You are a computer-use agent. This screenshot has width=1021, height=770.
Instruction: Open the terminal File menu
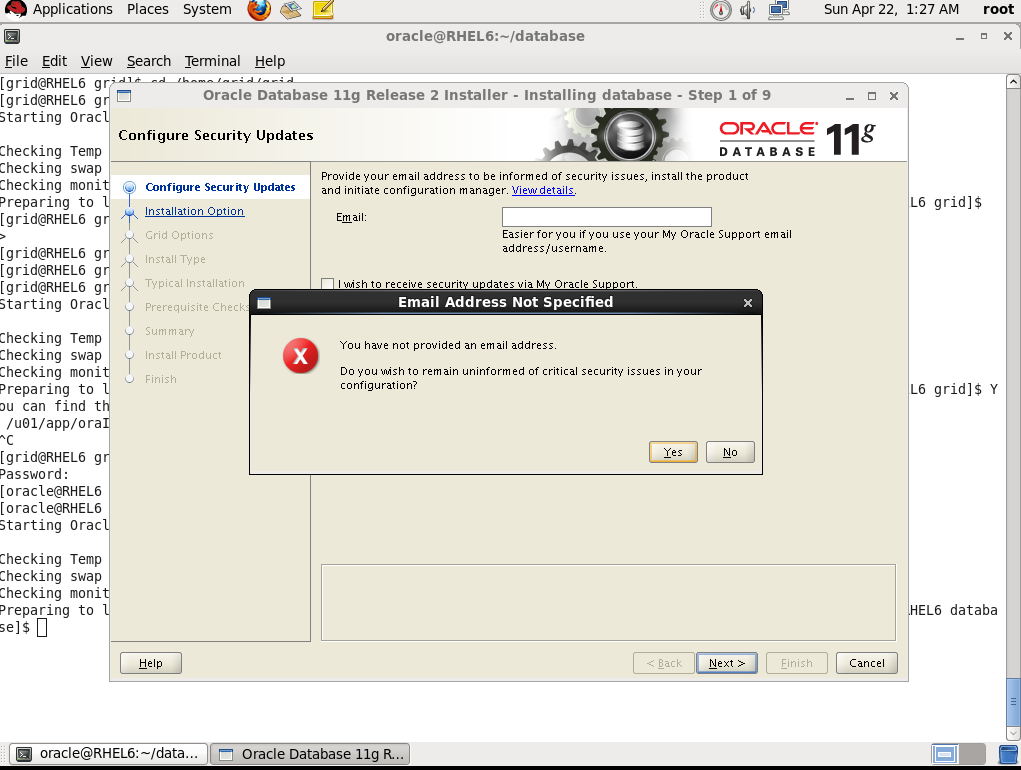16,61
